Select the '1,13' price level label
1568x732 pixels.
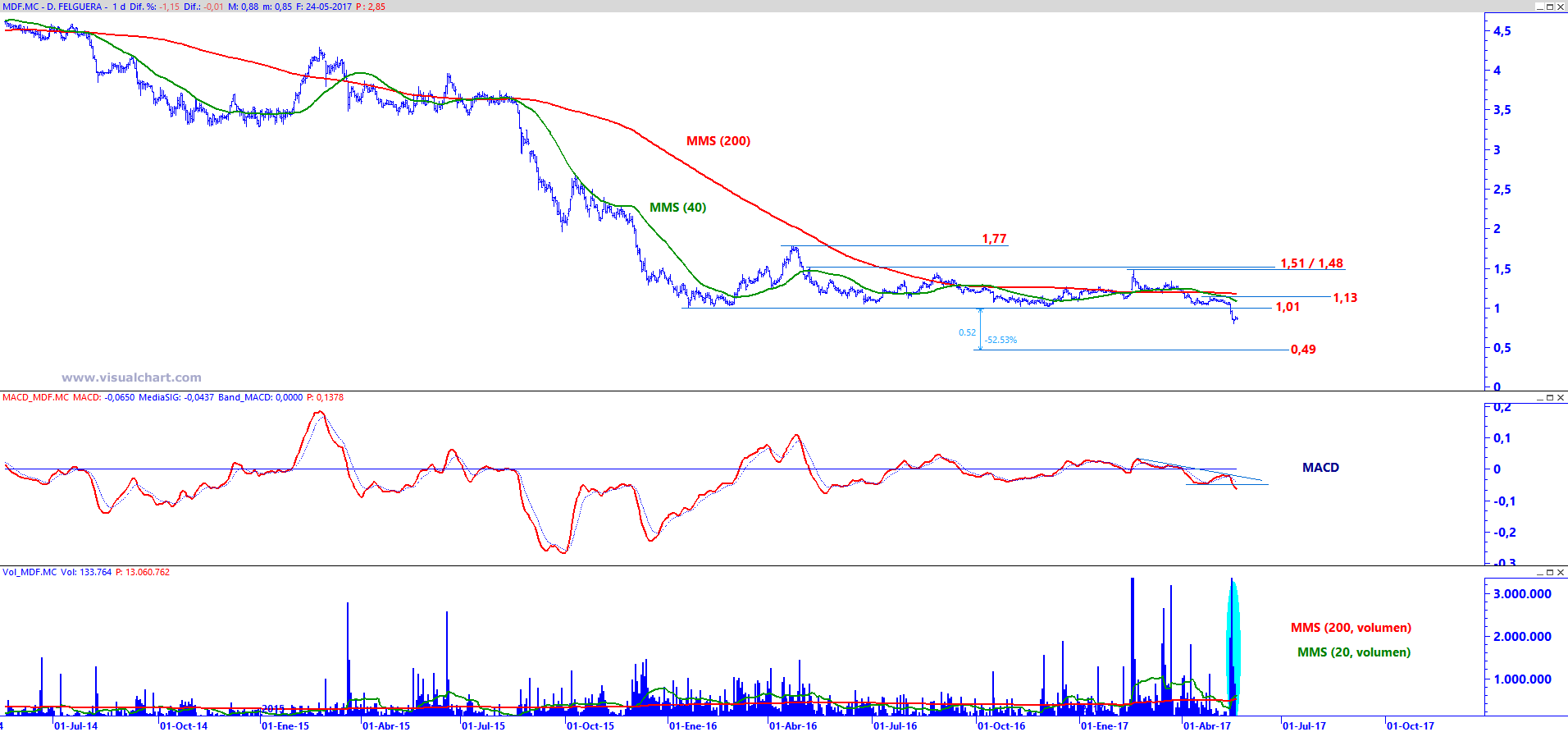pos(1345,298)
